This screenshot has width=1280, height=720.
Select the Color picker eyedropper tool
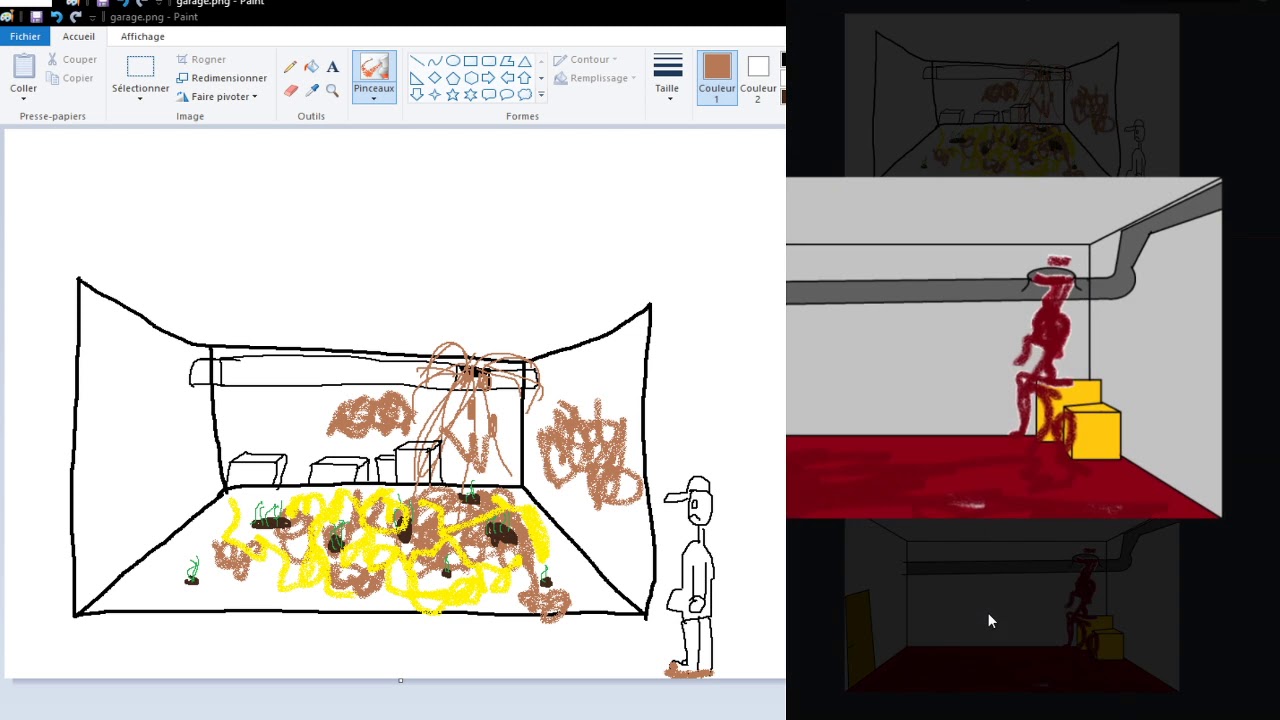(x=311, y=90)
